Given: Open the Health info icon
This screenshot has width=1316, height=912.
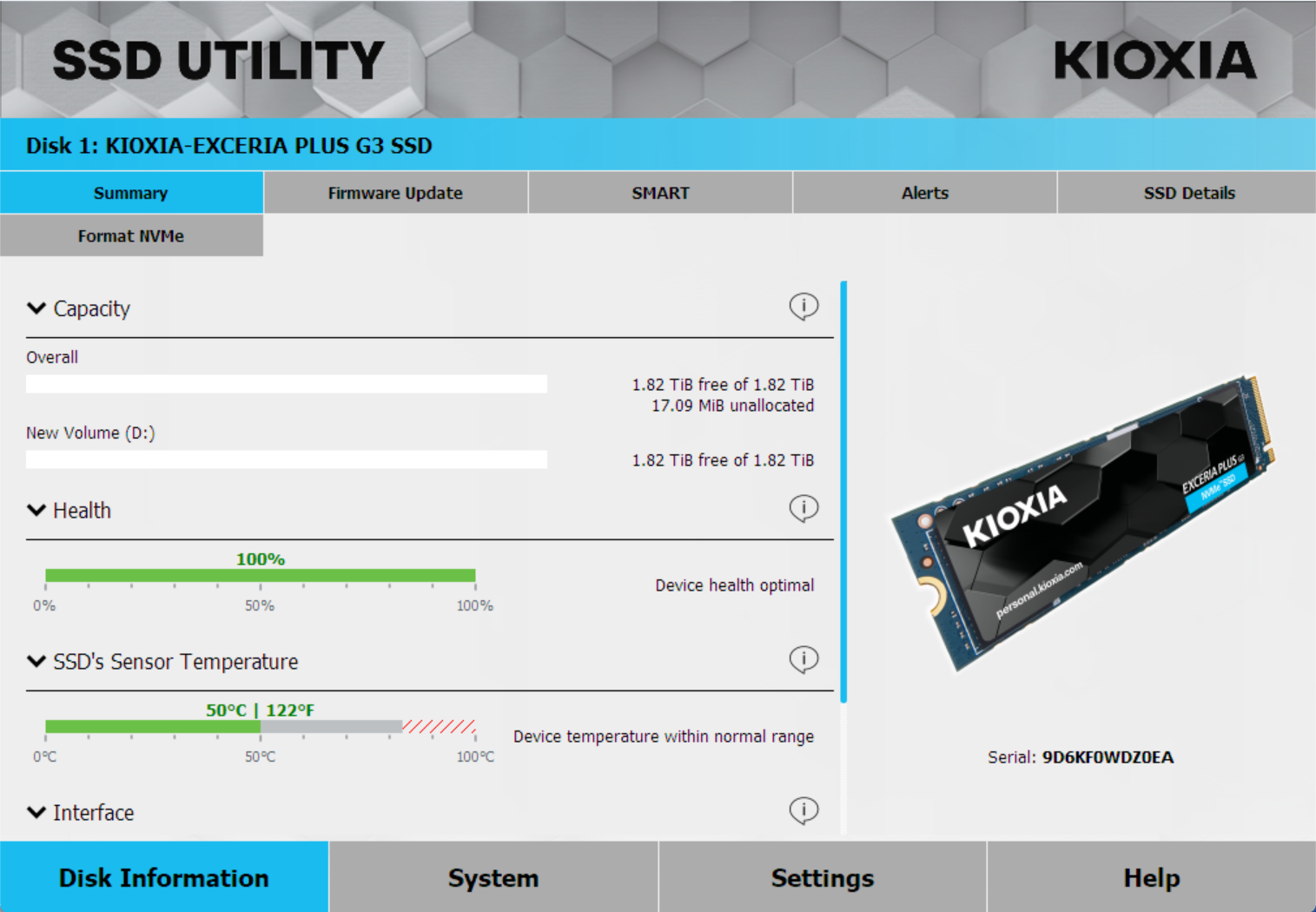Looking at the screenshot, I should point(803,508).
